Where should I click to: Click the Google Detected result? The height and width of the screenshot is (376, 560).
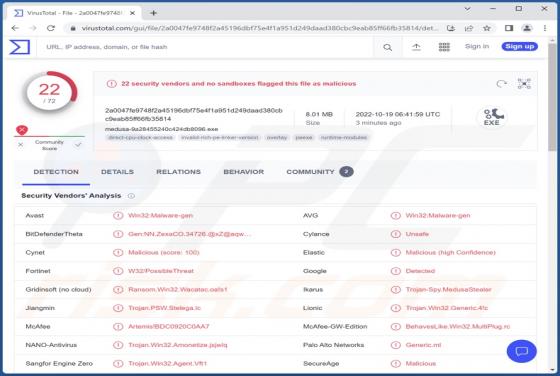coord(420,271)
